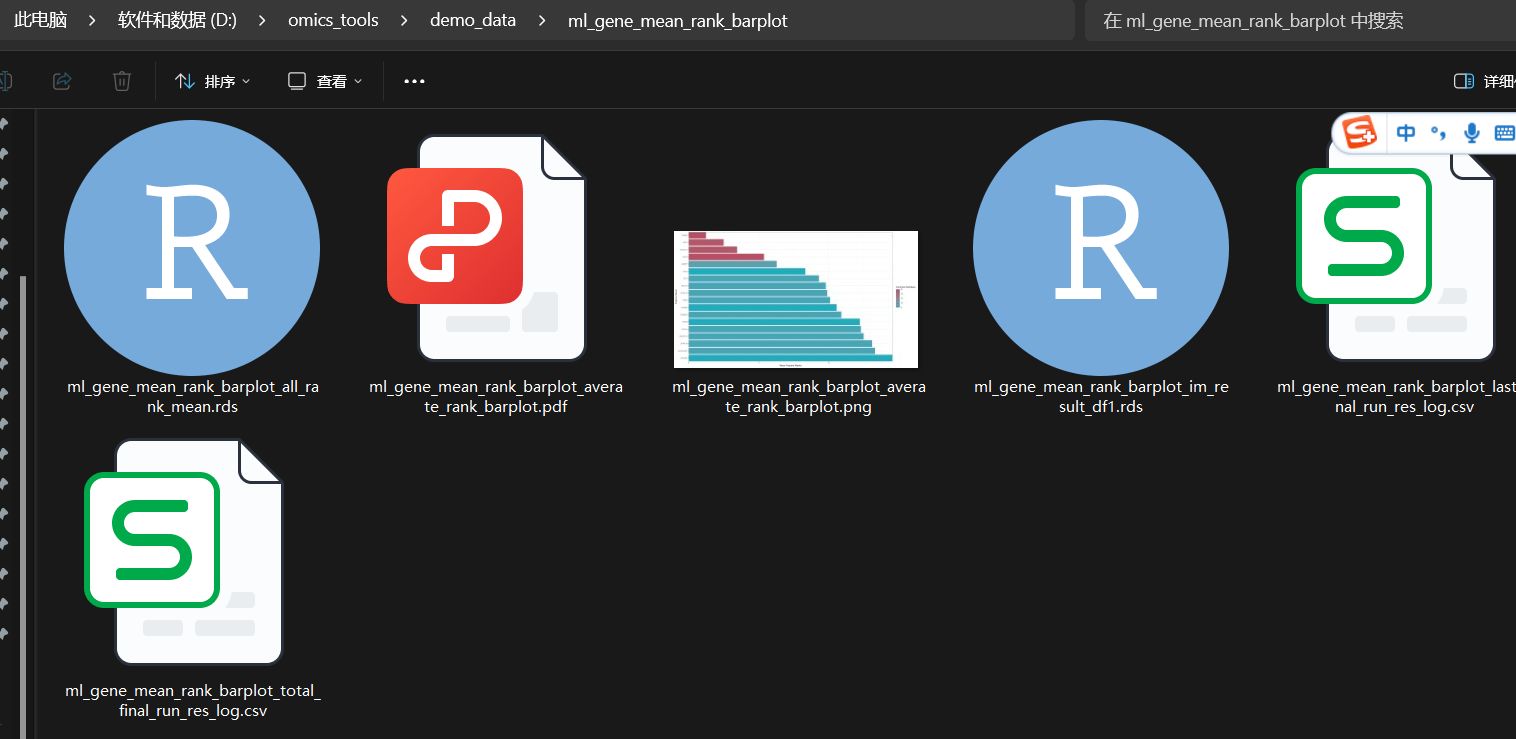Expand chevron after 此电脑 breadcrumb
The height and width of the screenshot is (739, 1516).
pos(93,20)
